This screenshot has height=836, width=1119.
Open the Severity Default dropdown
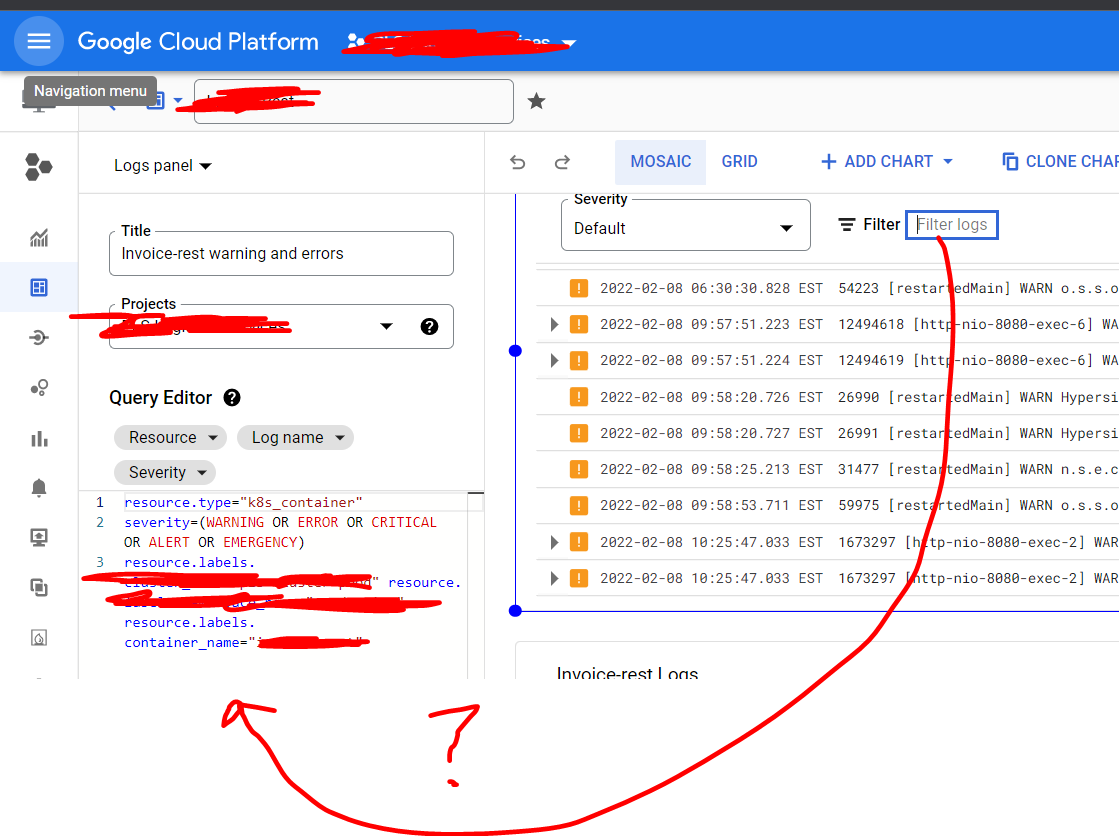tap(685, 228)
